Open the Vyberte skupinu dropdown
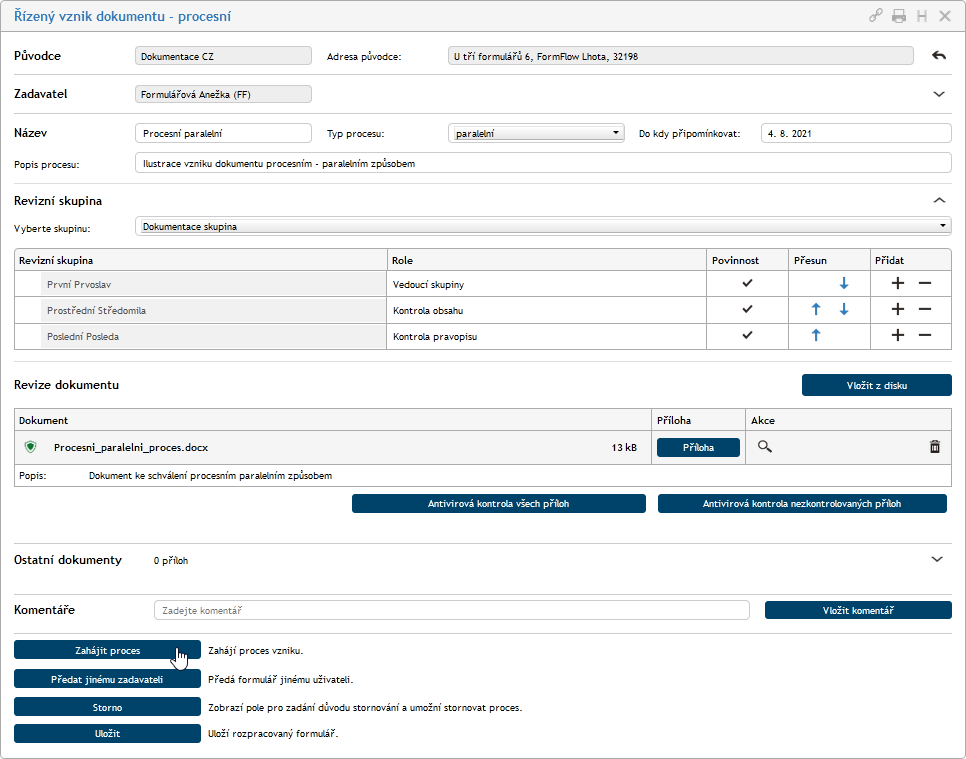 pyautogui.click(x=542, y=227)
